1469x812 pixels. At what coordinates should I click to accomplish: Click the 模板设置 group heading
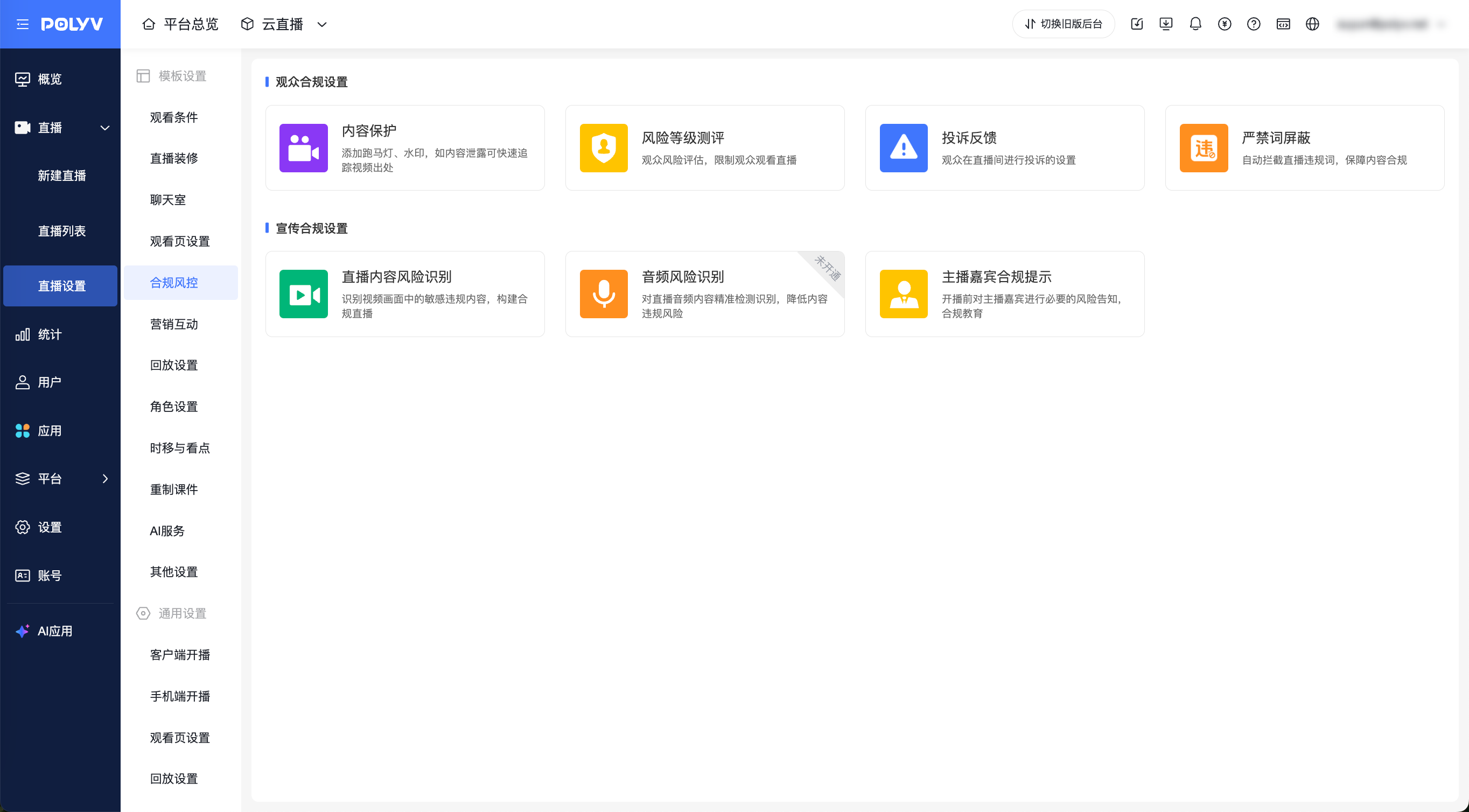[172, 76]
